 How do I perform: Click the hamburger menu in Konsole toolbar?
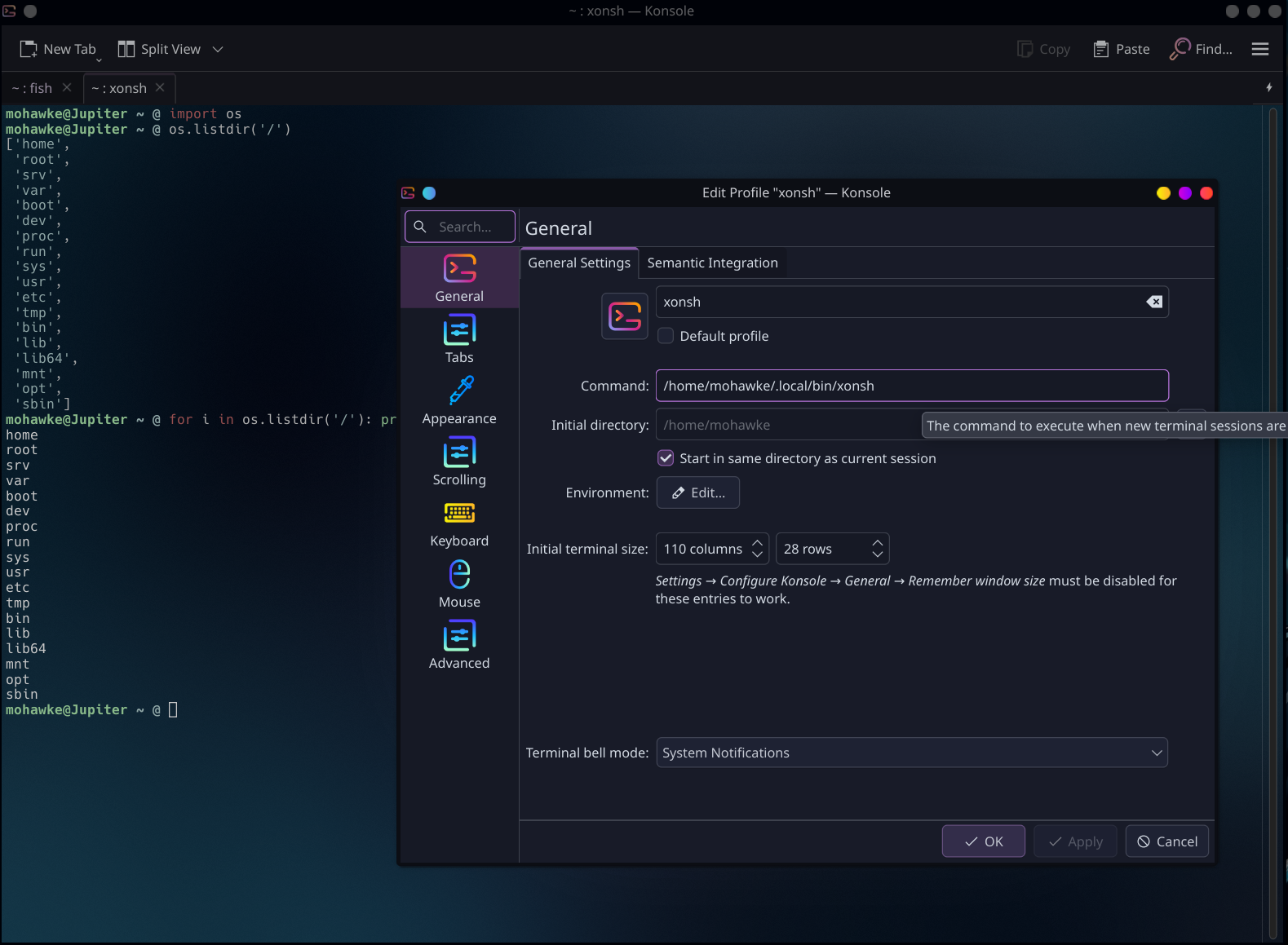[x=1260, y=49]
